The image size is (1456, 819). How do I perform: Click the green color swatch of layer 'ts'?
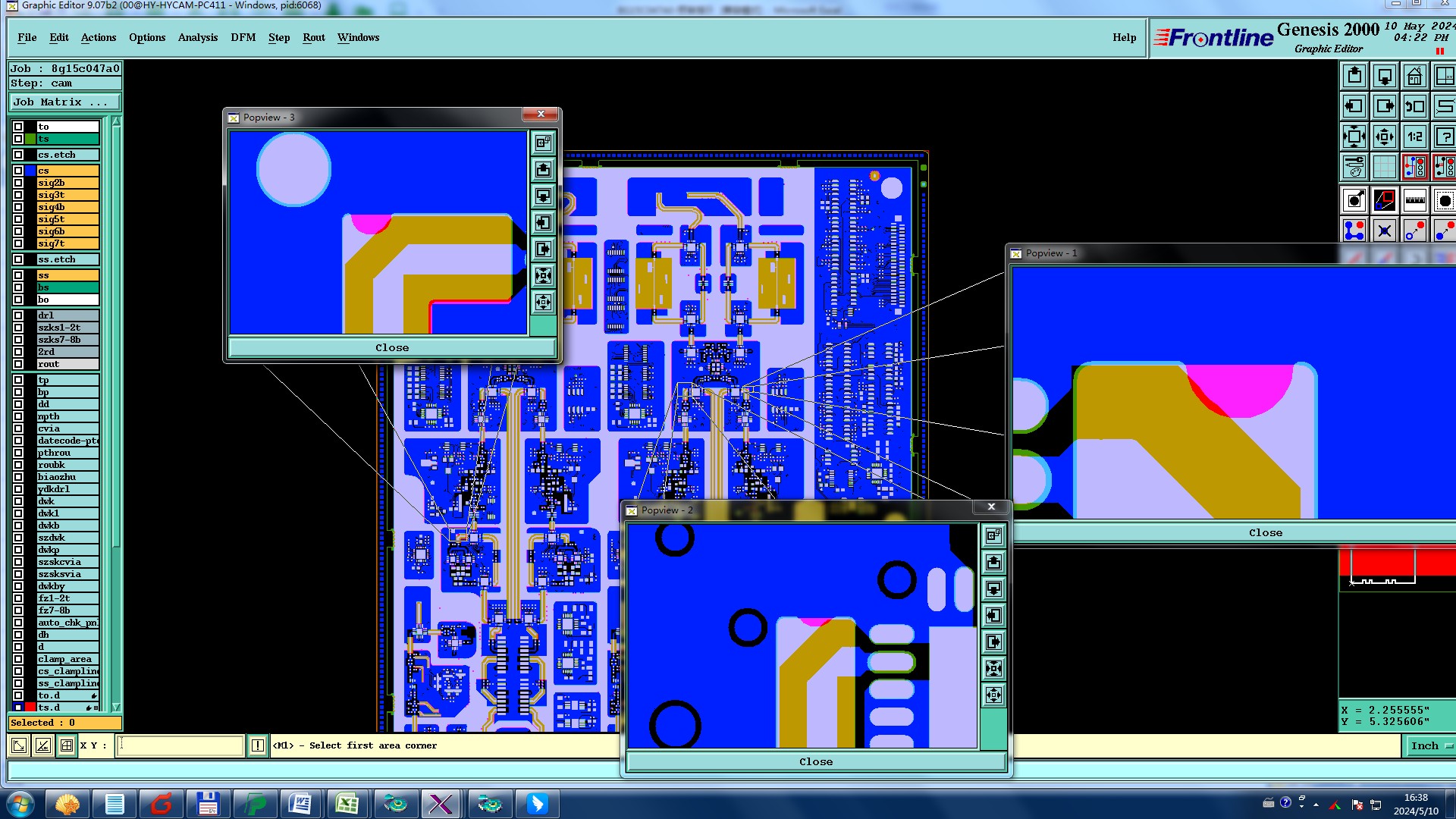click(30, 139)
